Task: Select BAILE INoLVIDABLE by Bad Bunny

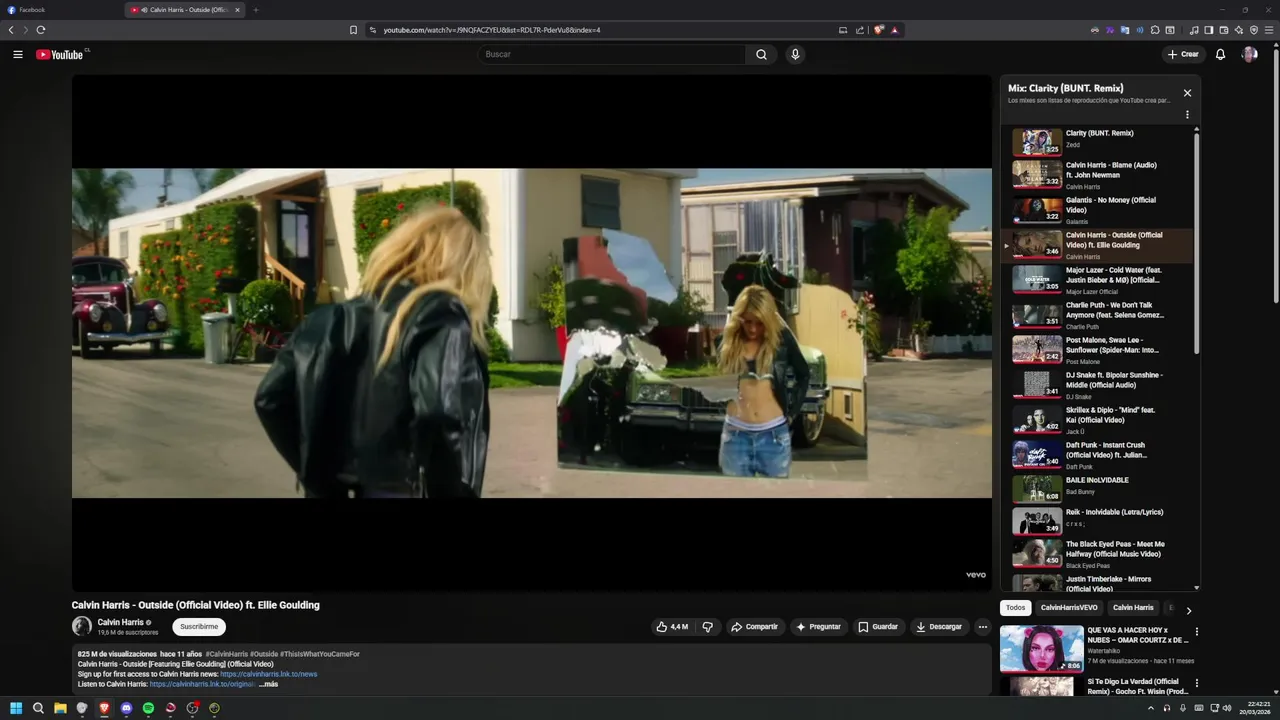Action: point(1097,489)
